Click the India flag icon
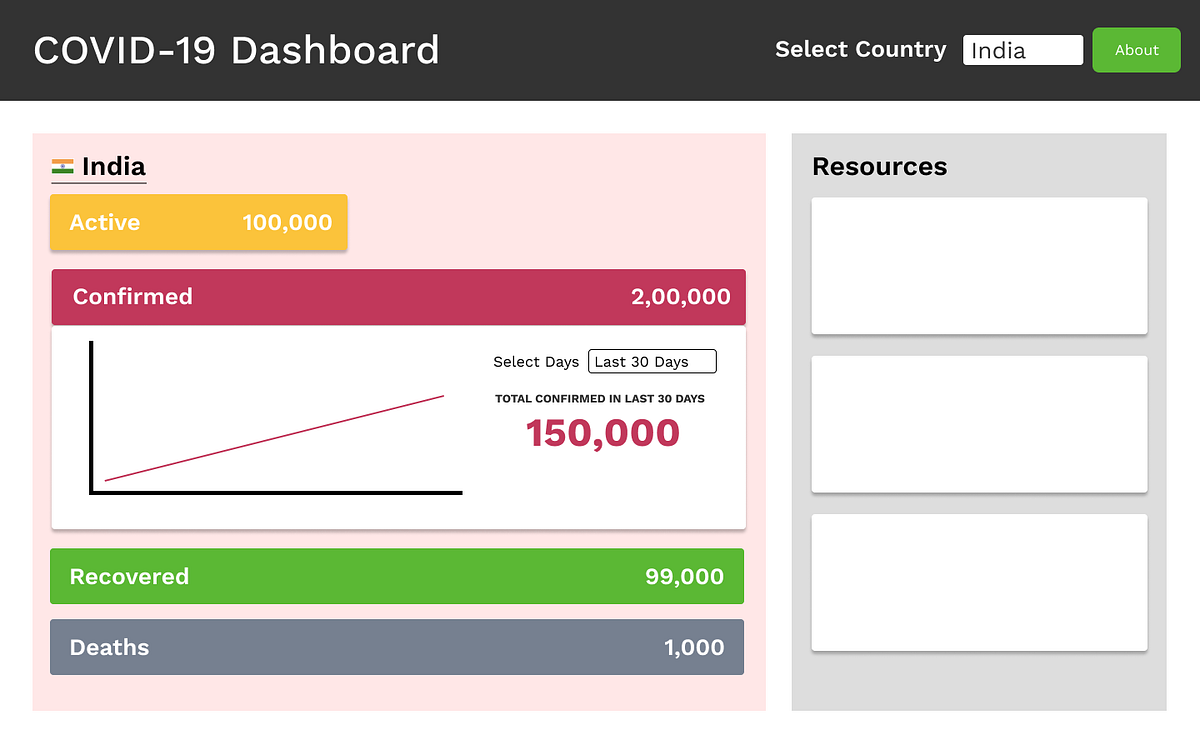 point(62,167)
